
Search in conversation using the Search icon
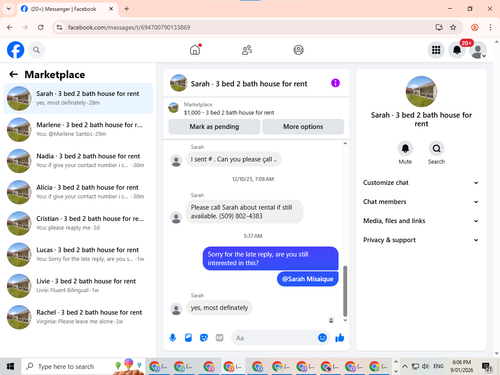click(x=436, y=148)
